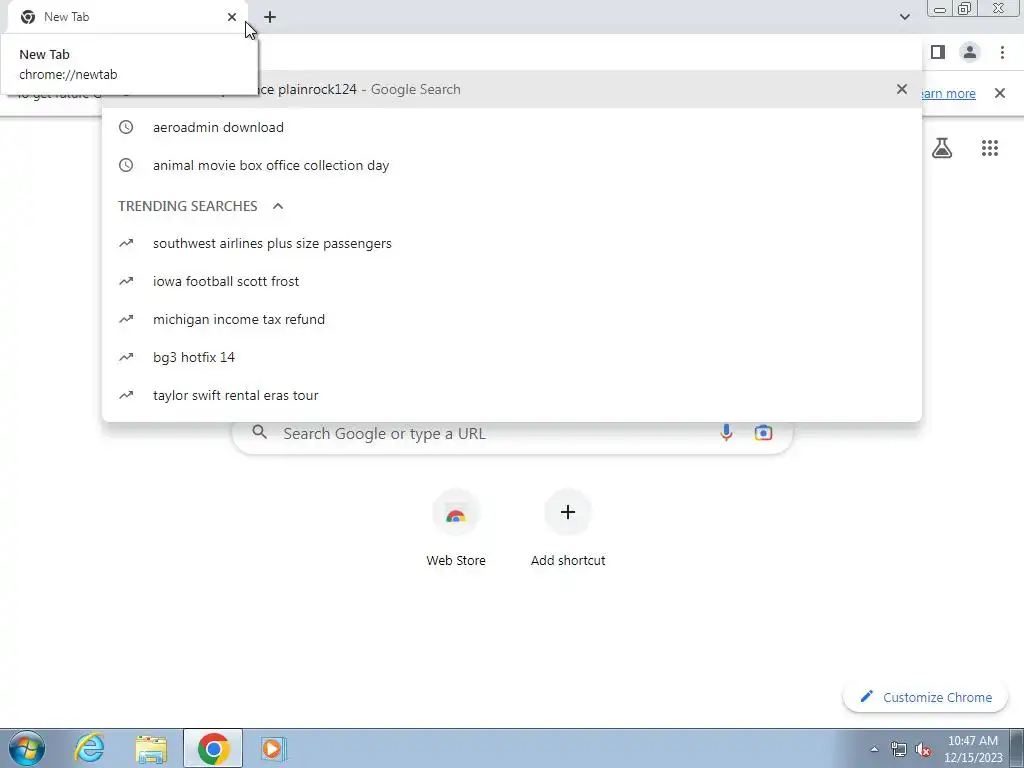The image size is (1024, 768).
Task: Launch Internet Explorer from the taskbar
Action: click(89, 748)
